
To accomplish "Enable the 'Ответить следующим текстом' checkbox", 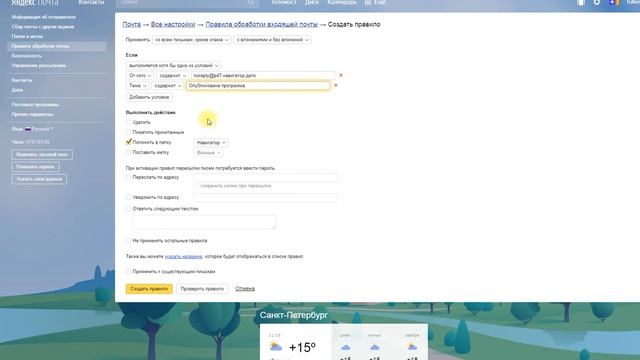I will [129, 209].
